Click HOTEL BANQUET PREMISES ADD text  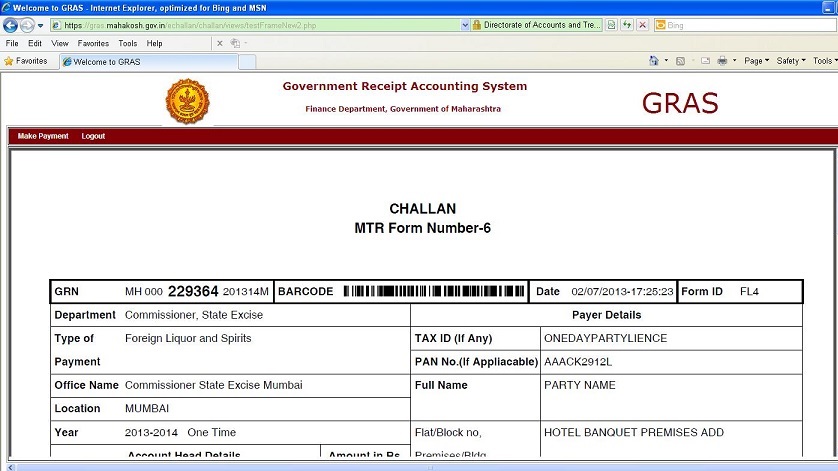pyautogui.click(x=634, y=432)
